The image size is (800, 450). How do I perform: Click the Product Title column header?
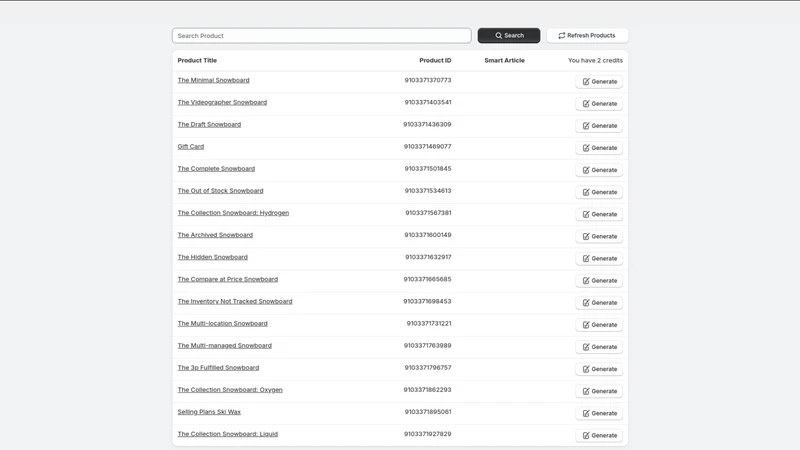197,60
